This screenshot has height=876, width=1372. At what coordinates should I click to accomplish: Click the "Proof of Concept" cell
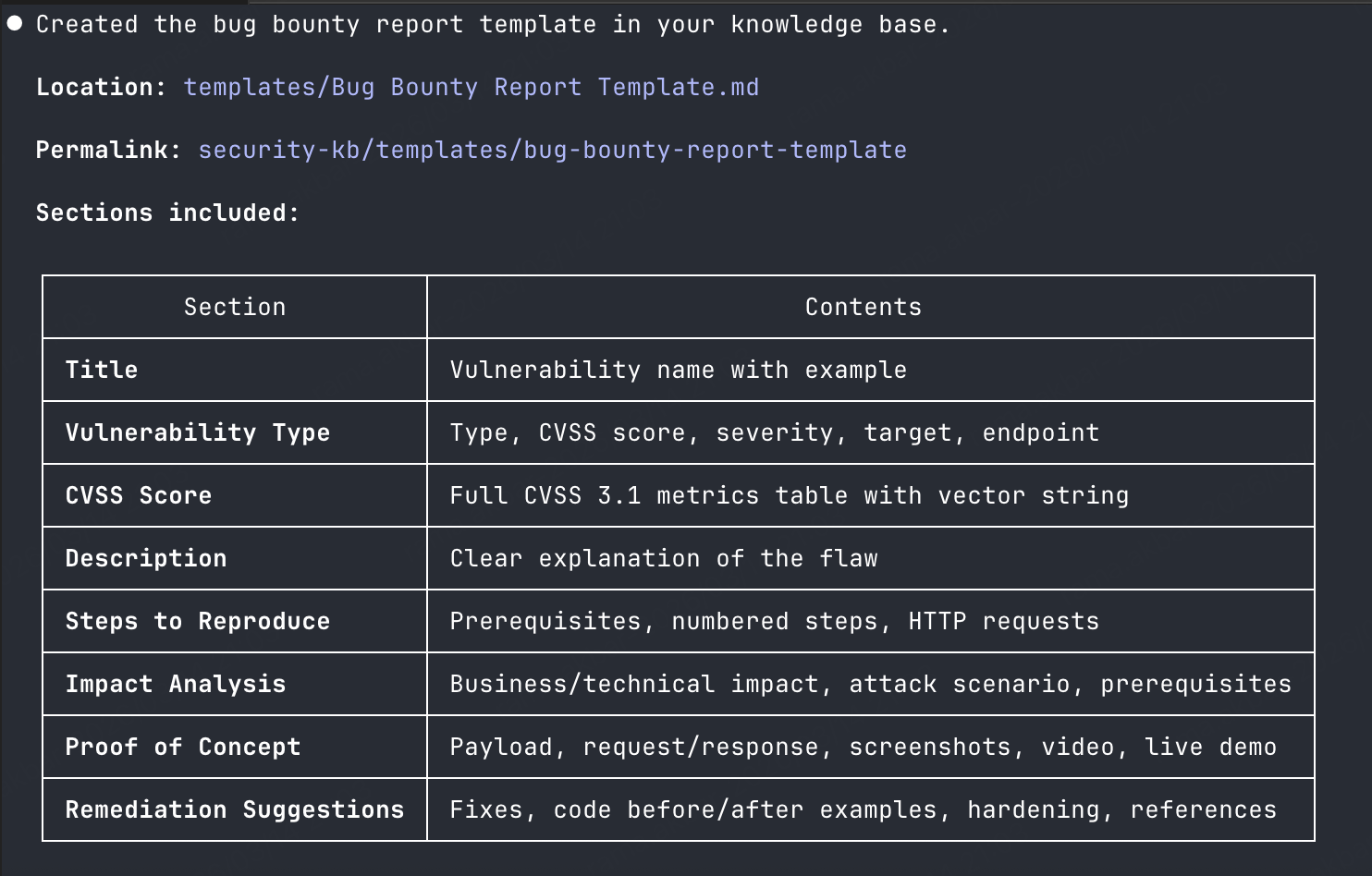[183, 747]
